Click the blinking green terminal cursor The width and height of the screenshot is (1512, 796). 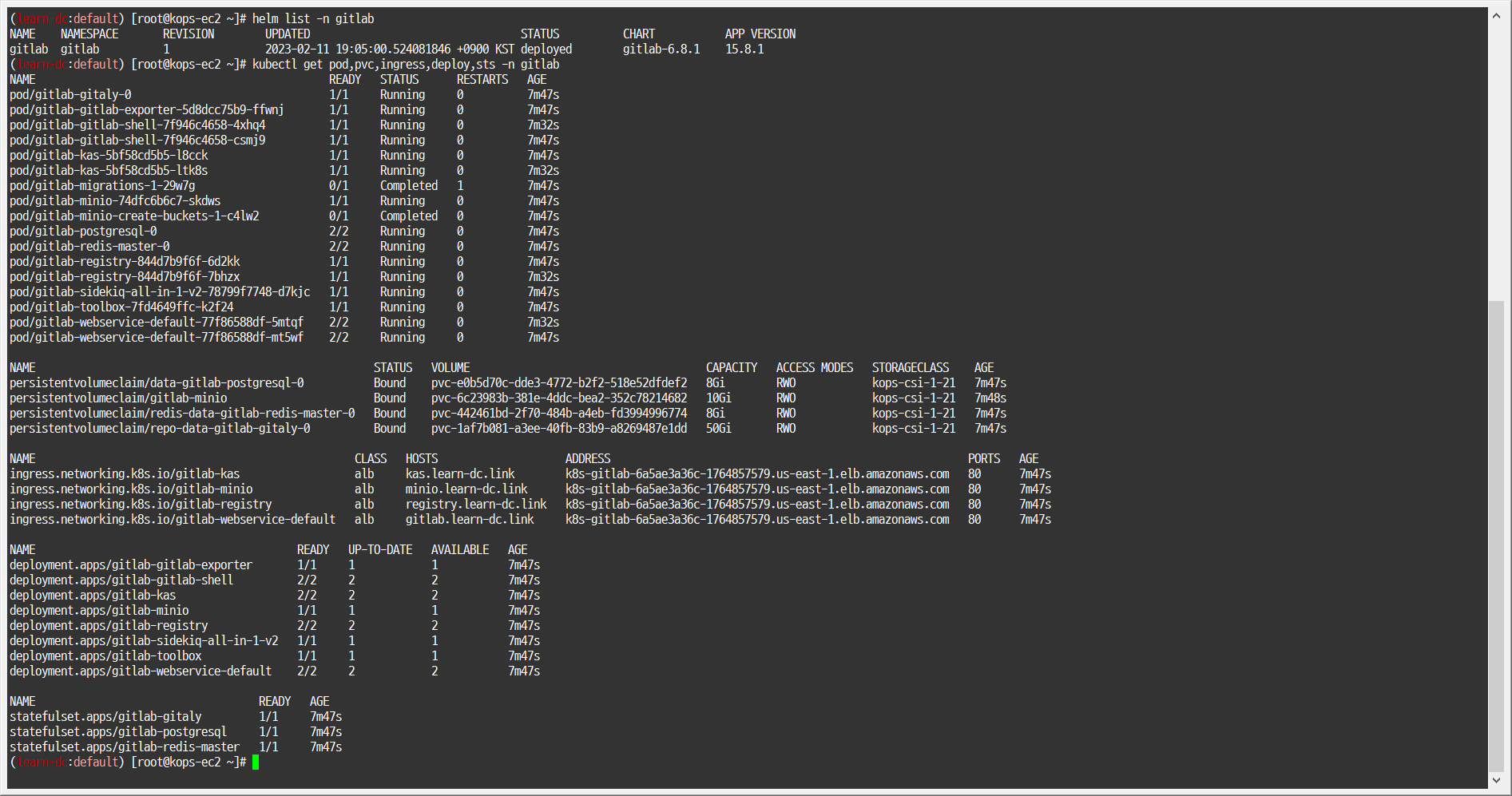pos(257,762)
